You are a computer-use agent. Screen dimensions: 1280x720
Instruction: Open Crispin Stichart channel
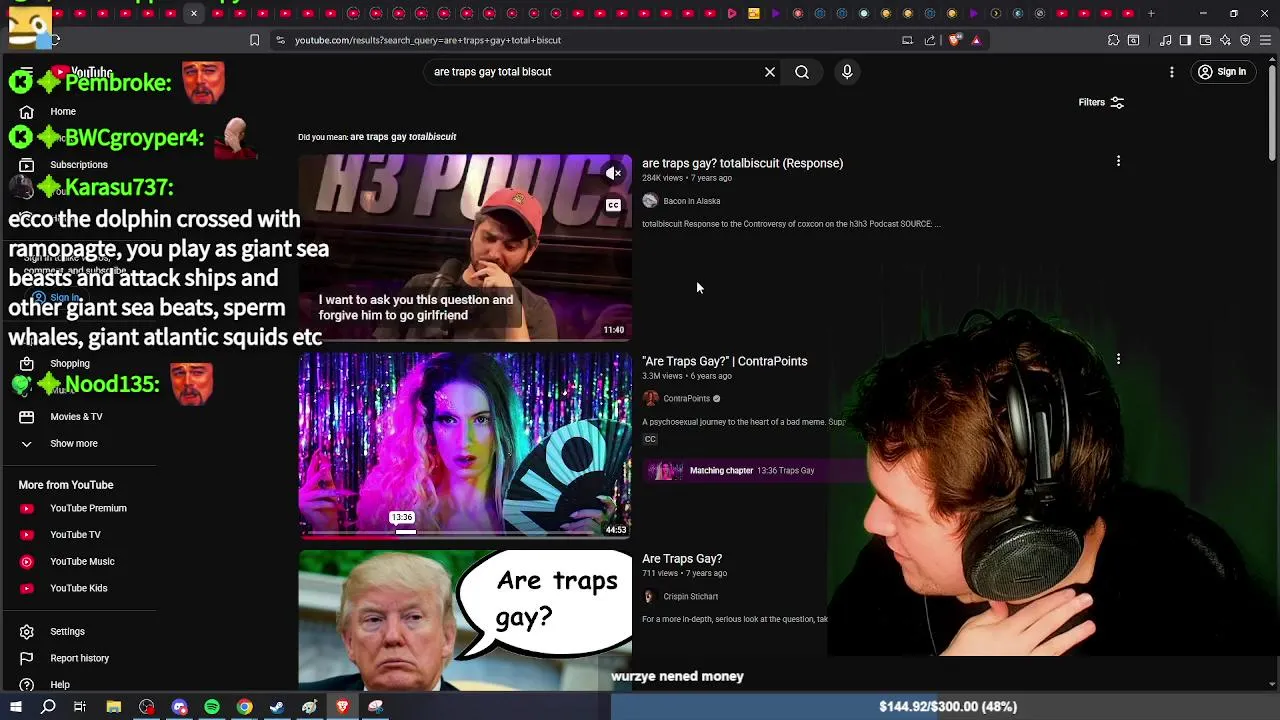tap(690, 597)
